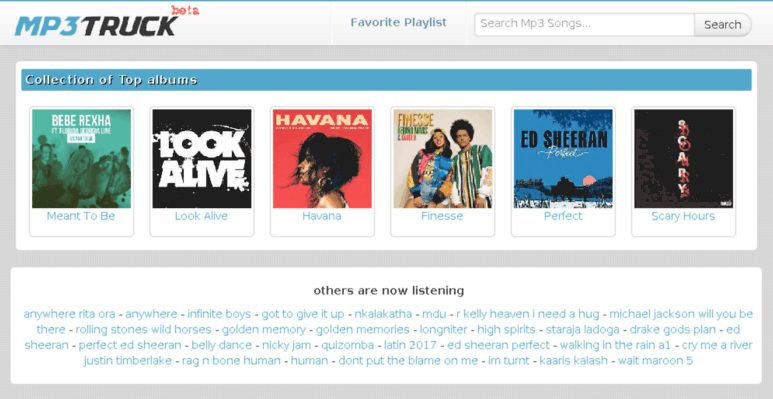This screenshot has height=399, width=773.
Task: Open the Scary Hours title link
Action: coord(683,216)
